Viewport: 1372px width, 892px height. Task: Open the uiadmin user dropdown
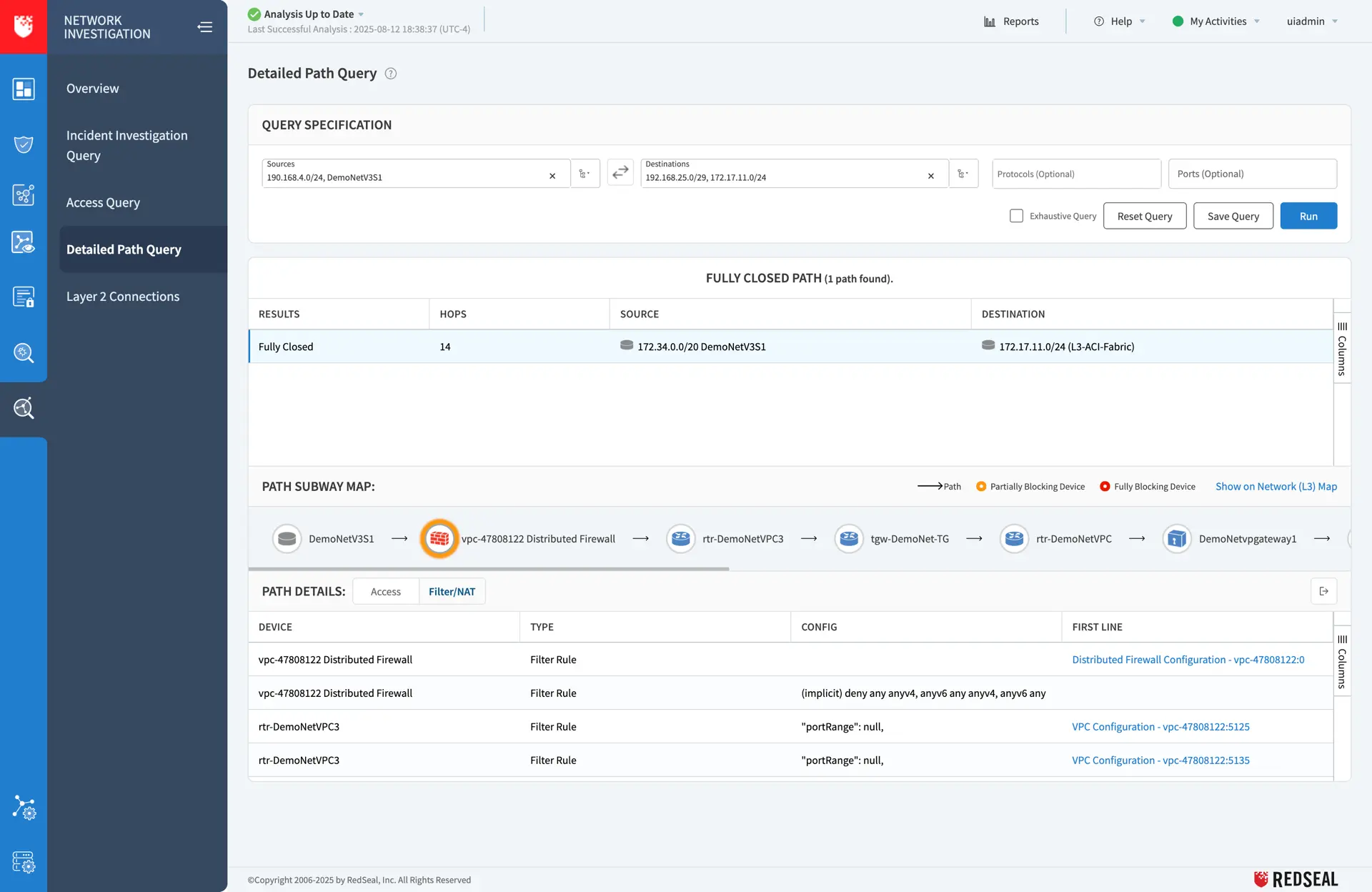[x=1311, y=21]
